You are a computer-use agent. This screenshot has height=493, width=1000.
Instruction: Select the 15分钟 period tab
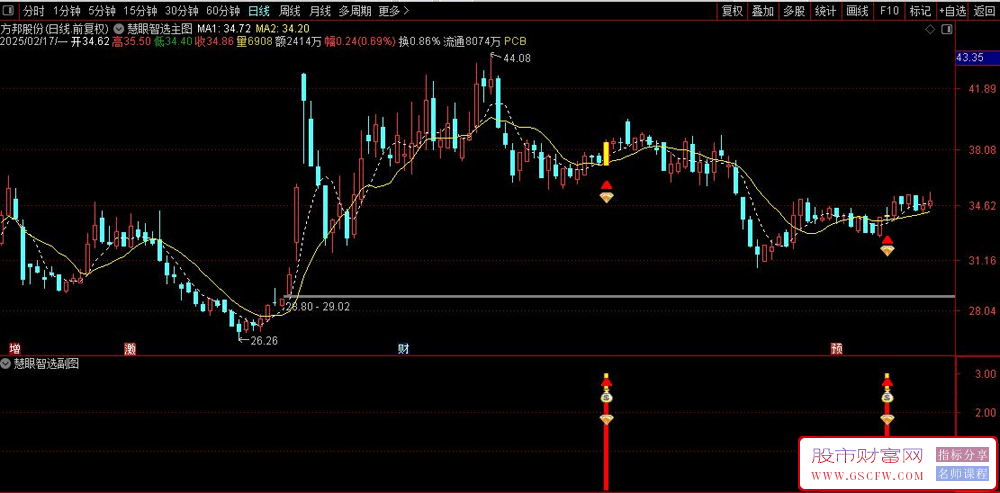point(140,10)
